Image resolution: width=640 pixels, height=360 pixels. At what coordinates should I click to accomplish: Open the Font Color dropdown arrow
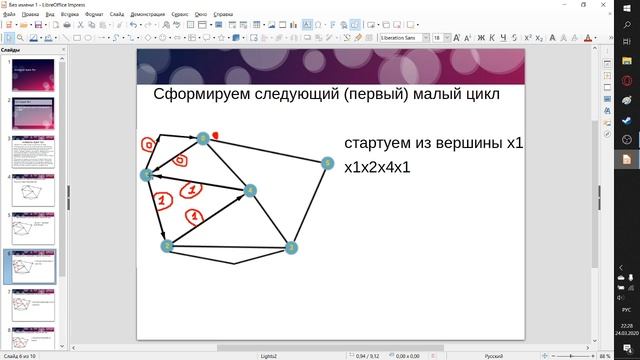[595, 38]
